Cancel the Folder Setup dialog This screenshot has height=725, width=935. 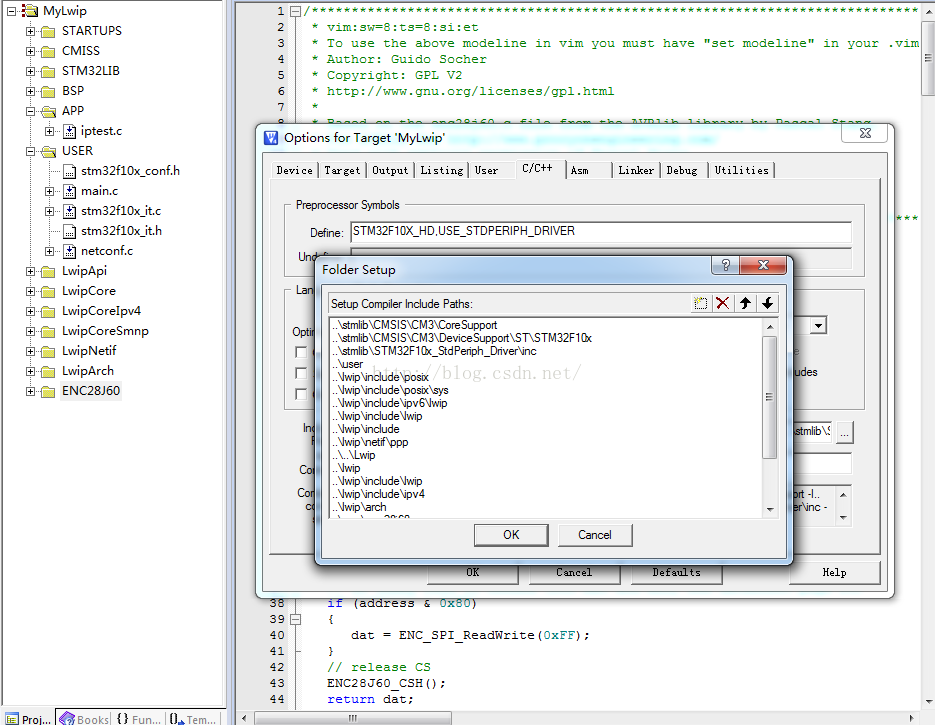coord(595,535)
